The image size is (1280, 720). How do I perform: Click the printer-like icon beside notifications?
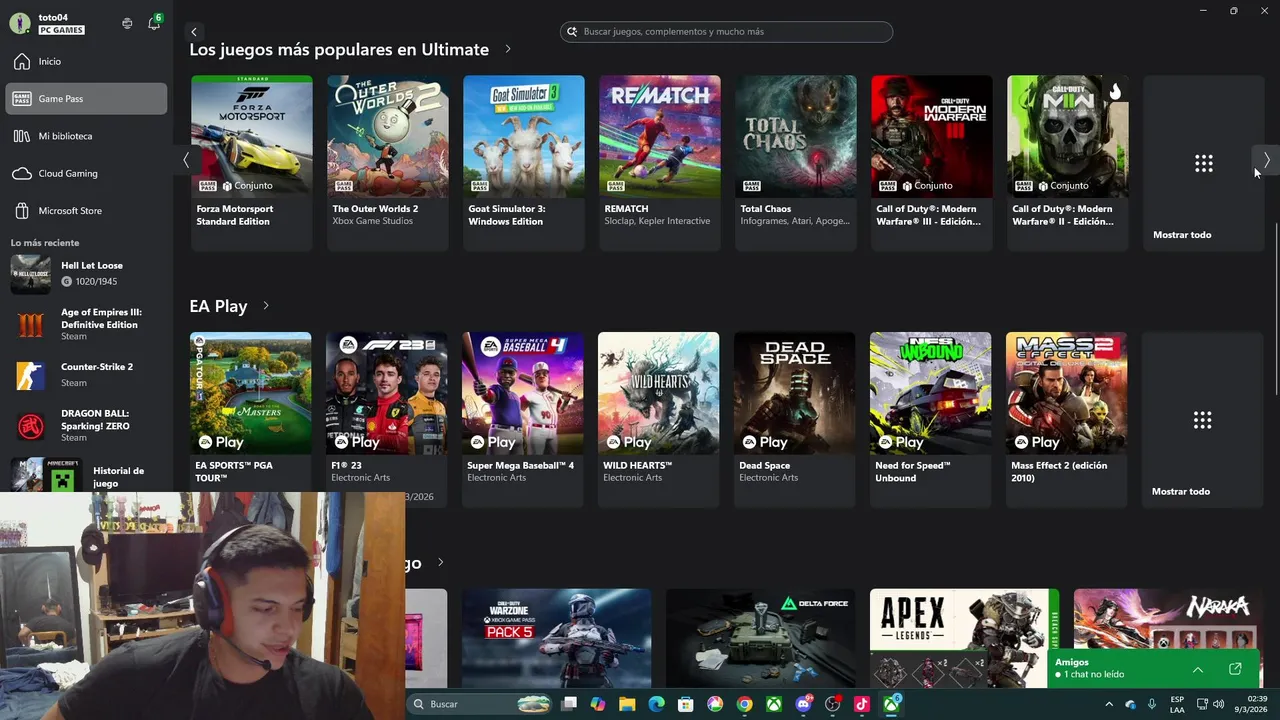click(x=127, y=23)
